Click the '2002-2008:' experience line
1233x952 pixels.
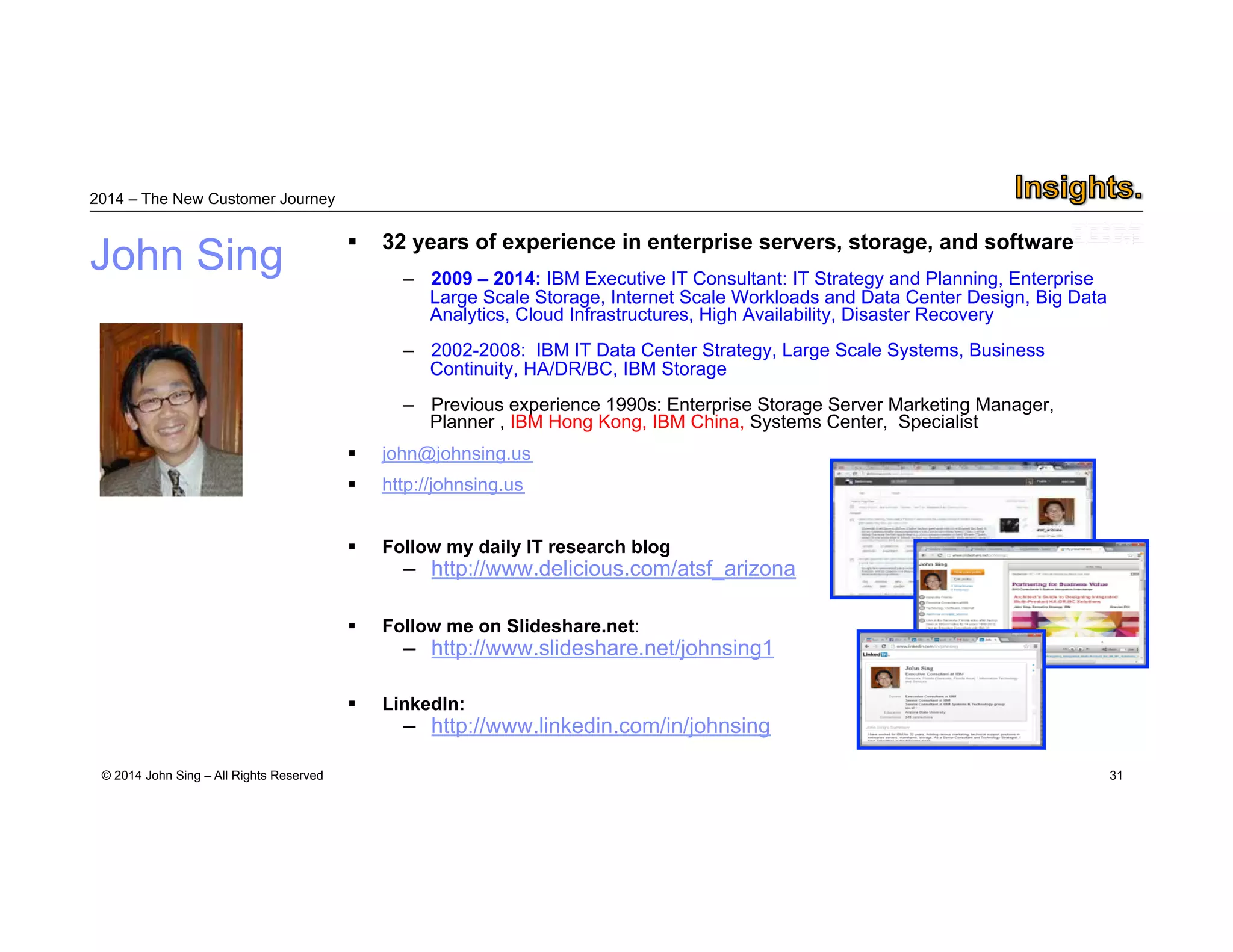tap(737, 359)
